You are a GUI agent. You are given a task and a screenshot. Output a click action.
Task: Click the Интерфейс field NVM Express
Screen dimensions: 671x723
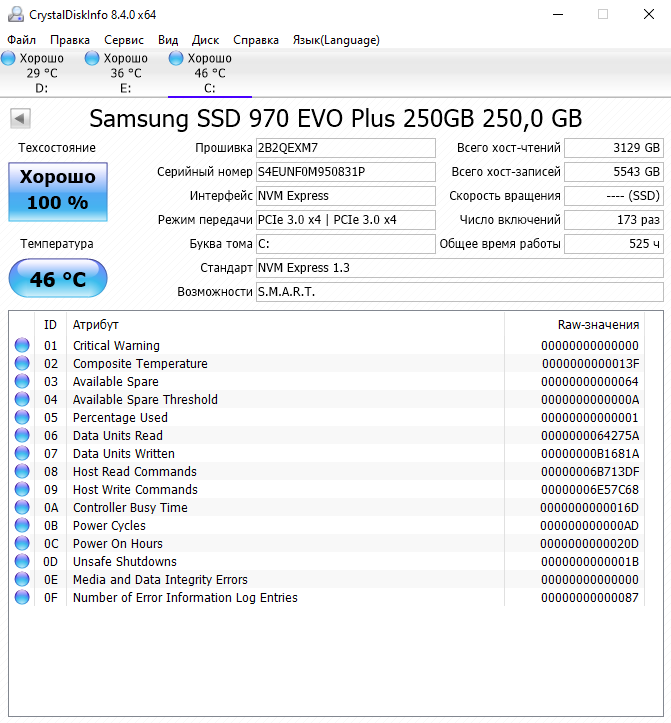click(x=345, y=196)
